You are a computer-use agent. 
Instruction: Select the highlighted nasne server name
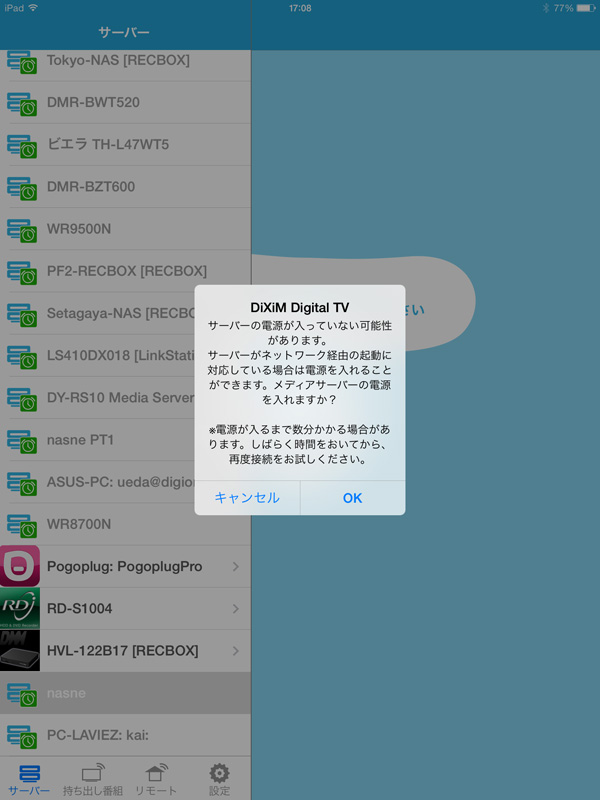(x=66, y=693)
